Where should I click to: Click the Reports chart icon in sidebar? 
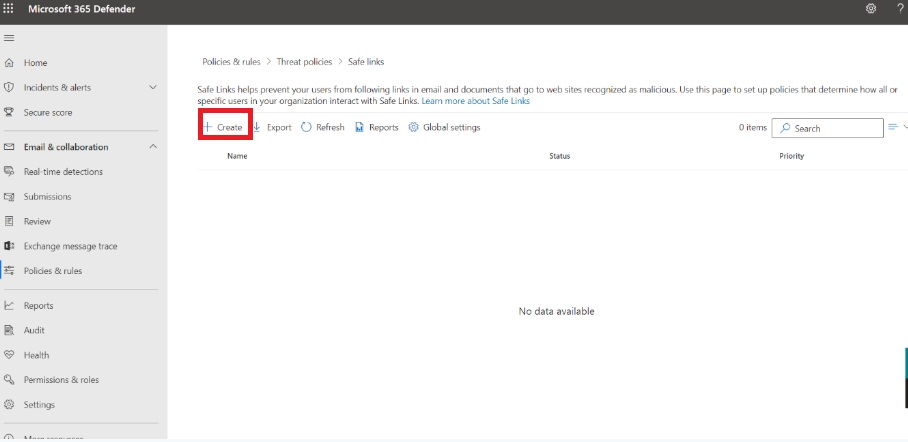click(x=9, y=305)
